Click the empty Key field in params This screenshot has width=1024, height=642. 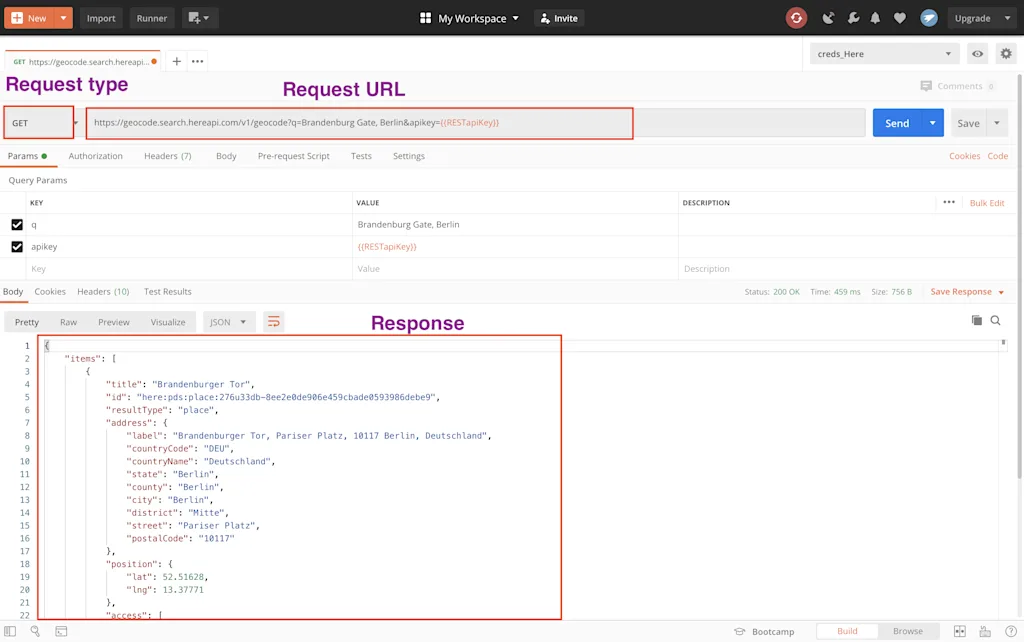pyautogui.click(x=189, y=269)
